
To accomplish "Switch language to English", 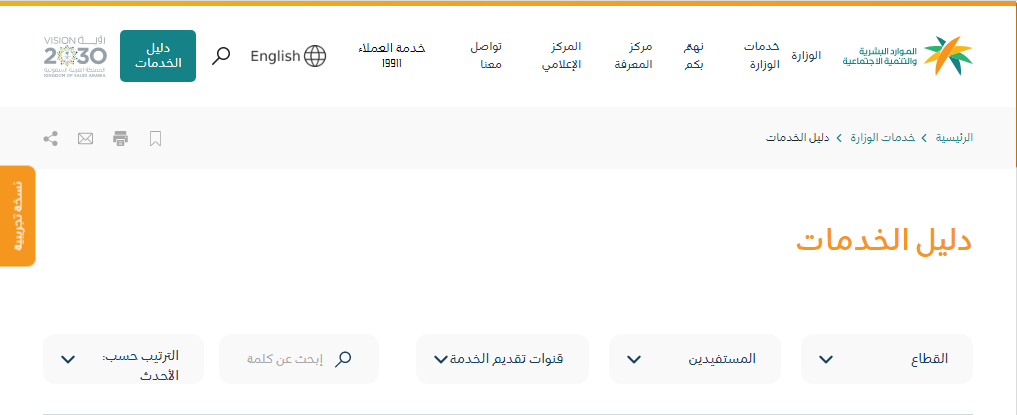I will click(x=275, y=56).
